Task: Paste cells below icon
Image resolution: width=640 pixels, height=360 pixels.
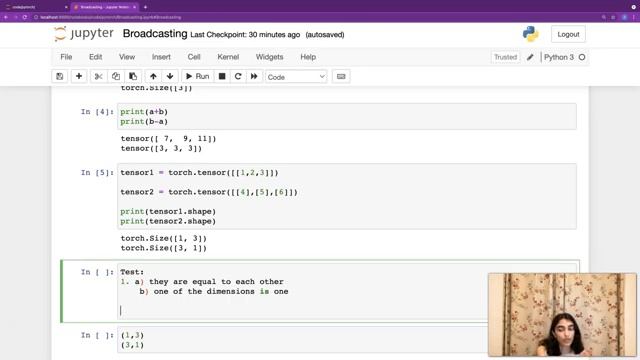Action: (x=133, y=76)
